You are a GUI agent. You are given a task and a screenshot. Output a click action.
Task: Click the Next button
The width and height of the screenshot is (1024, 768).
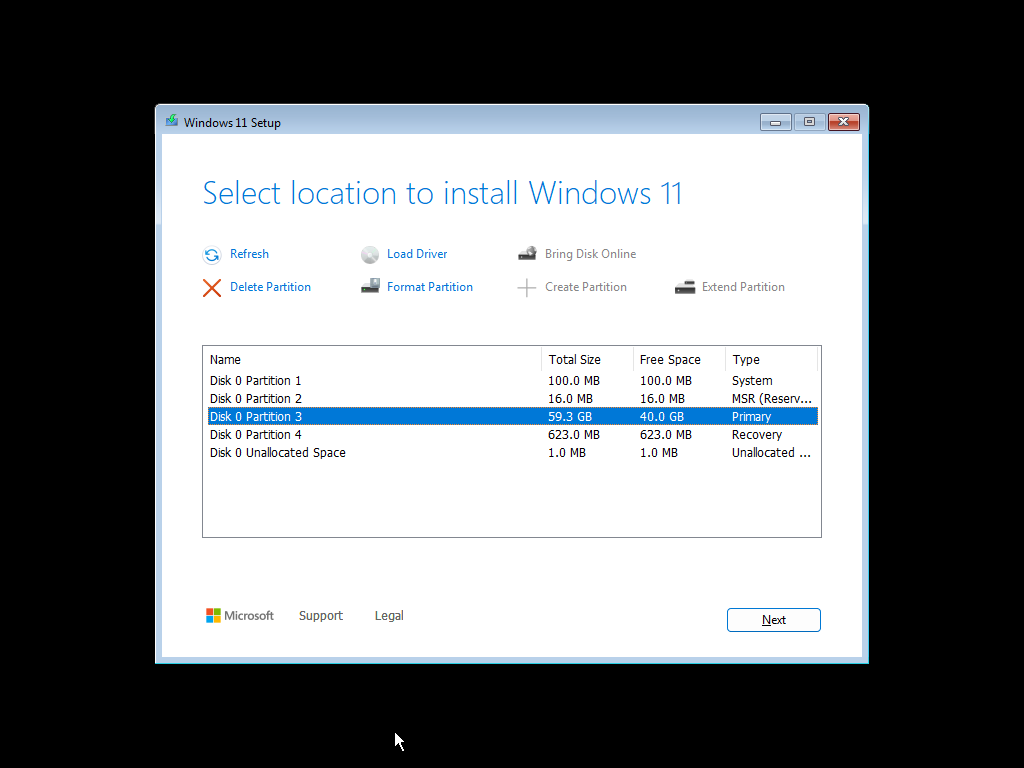pos(774,620)
